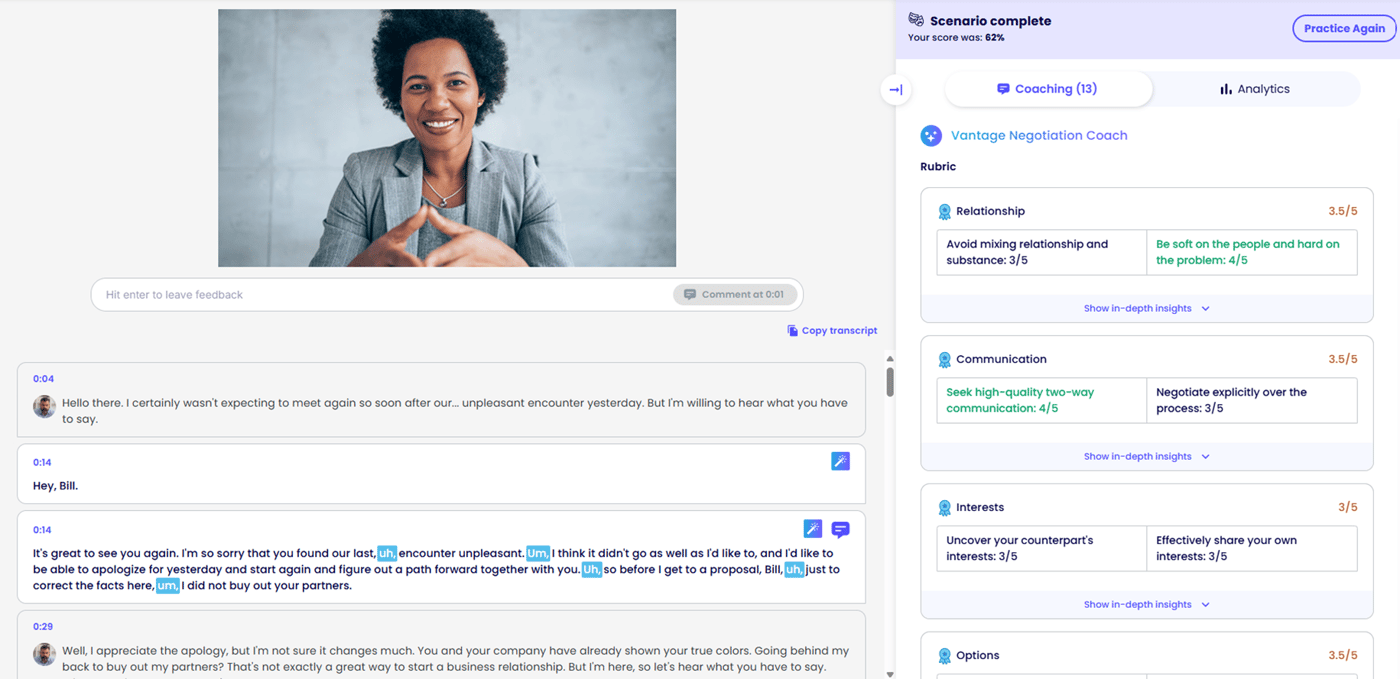
Task: Click the "Uncover your counterpart's interests: 3/5" cell
Action: (x=1041, y=548)
